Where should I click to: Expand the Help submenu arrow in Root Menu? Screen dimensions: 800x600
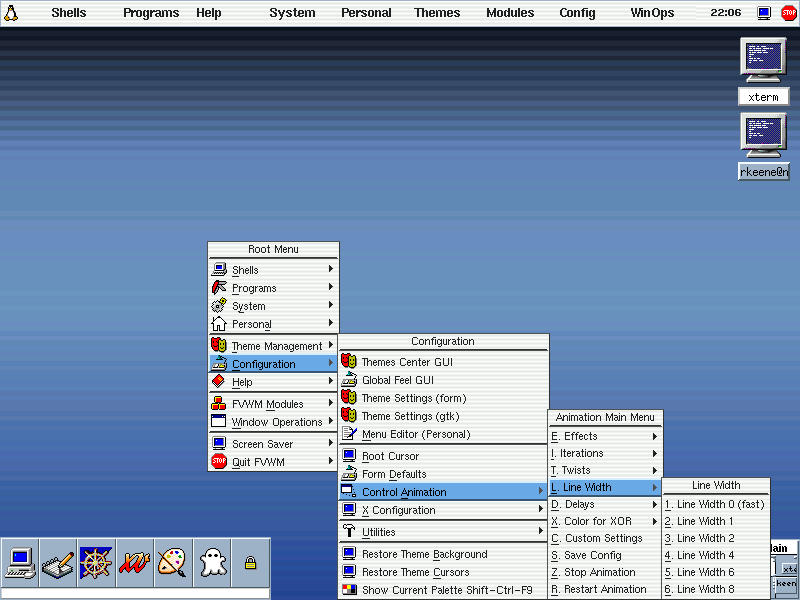(331, 381)
